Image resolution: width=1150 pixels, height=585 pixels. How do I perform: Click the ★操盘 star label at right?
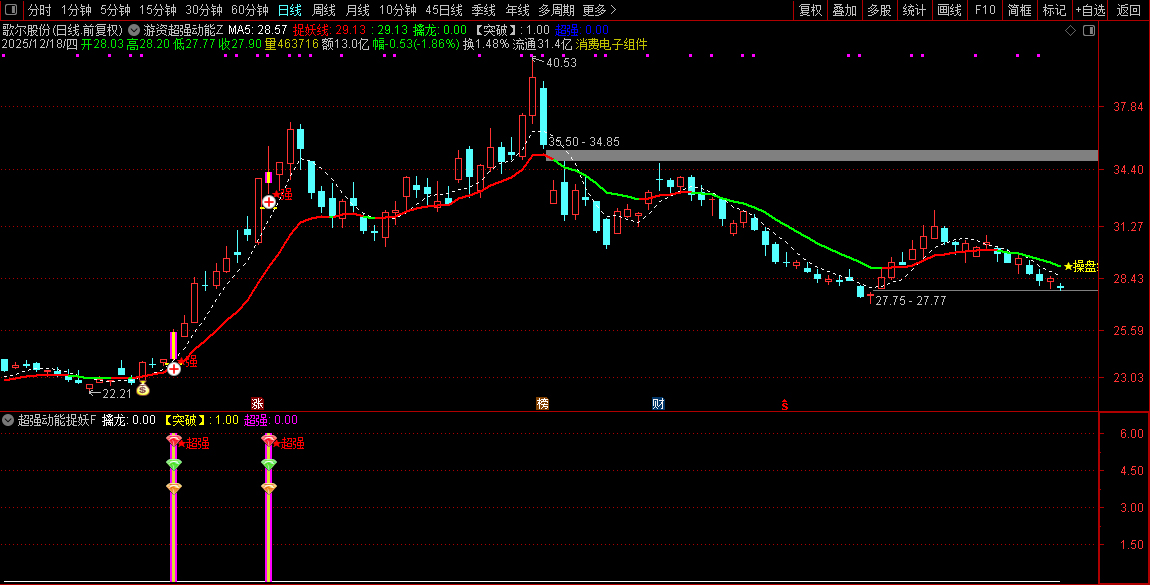[x=1080, y=266]
